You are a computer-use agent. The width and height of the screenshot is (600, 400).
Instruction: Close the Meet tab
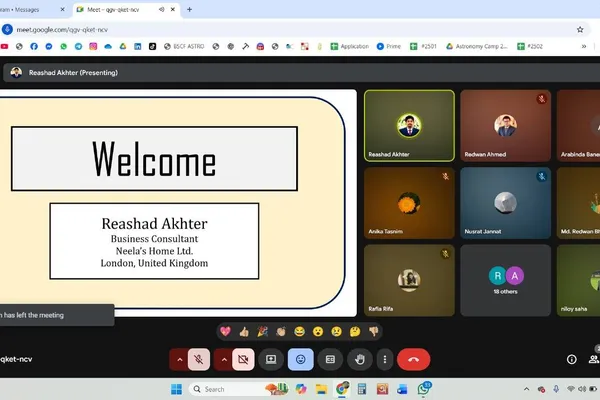coord(173,10)
